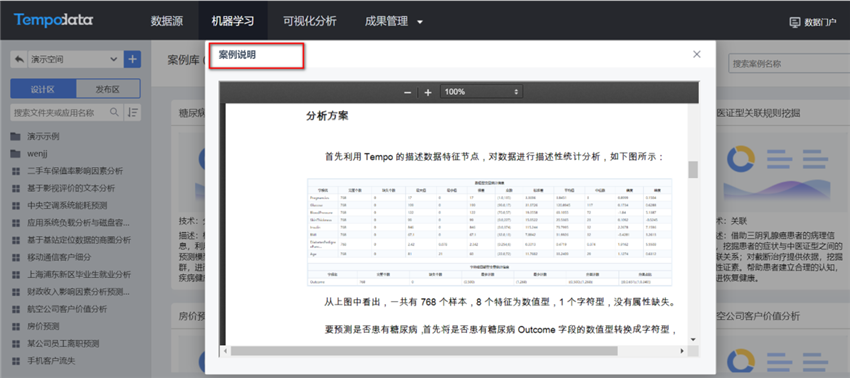
Task: Click the blue plus add button
Action: [132, 59]
